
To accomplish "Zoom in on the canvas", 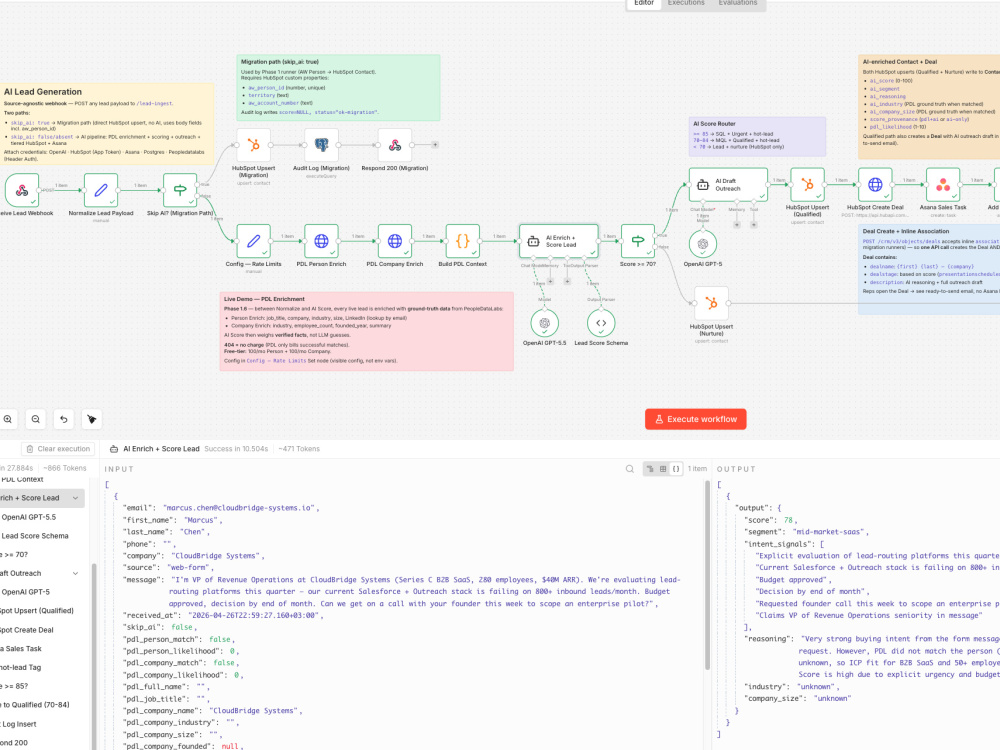I will [x=8, y=419].
